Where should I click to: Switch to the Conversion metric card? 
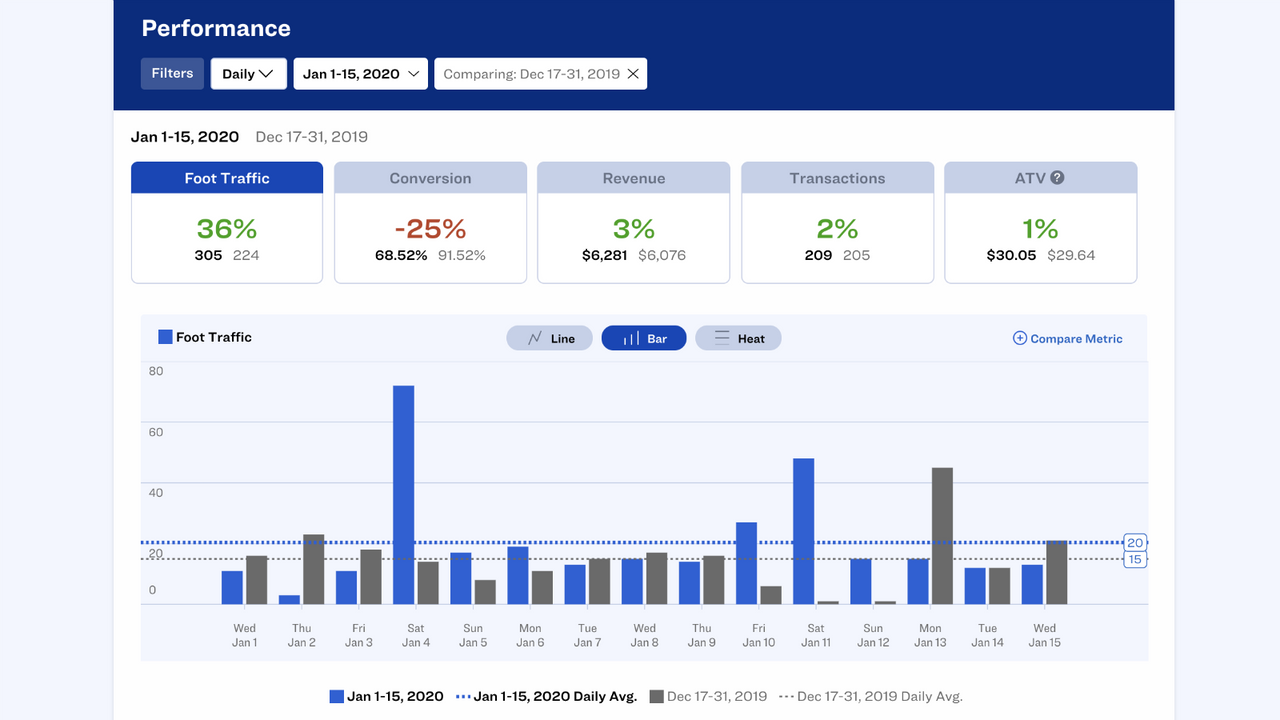pos(430,222)
